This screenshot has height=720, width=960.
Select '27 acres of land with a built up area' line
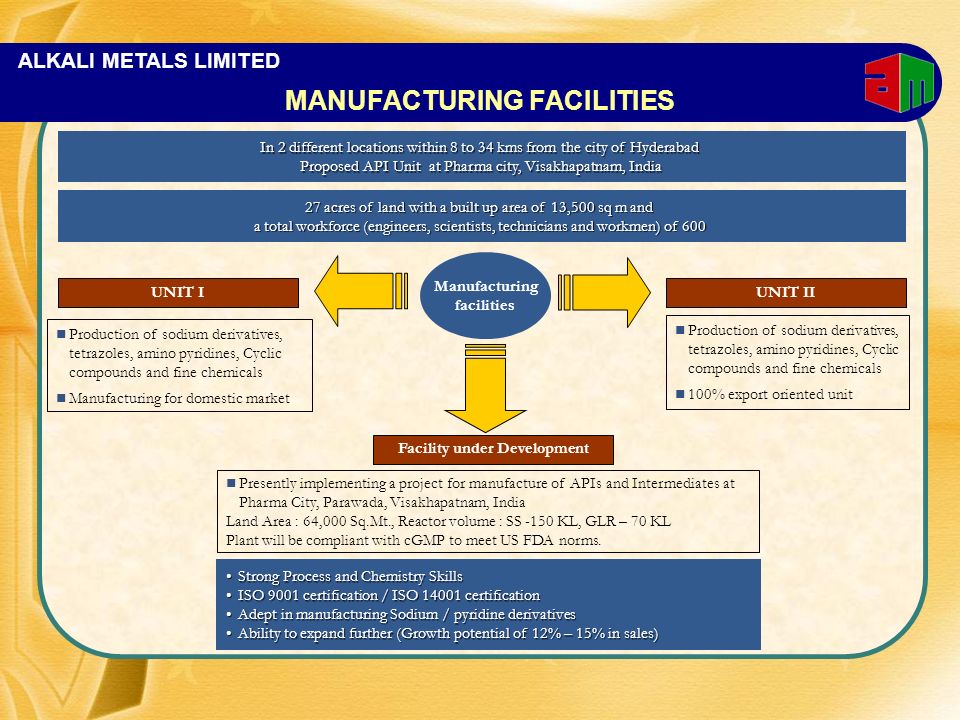click(x=479, y=208)
